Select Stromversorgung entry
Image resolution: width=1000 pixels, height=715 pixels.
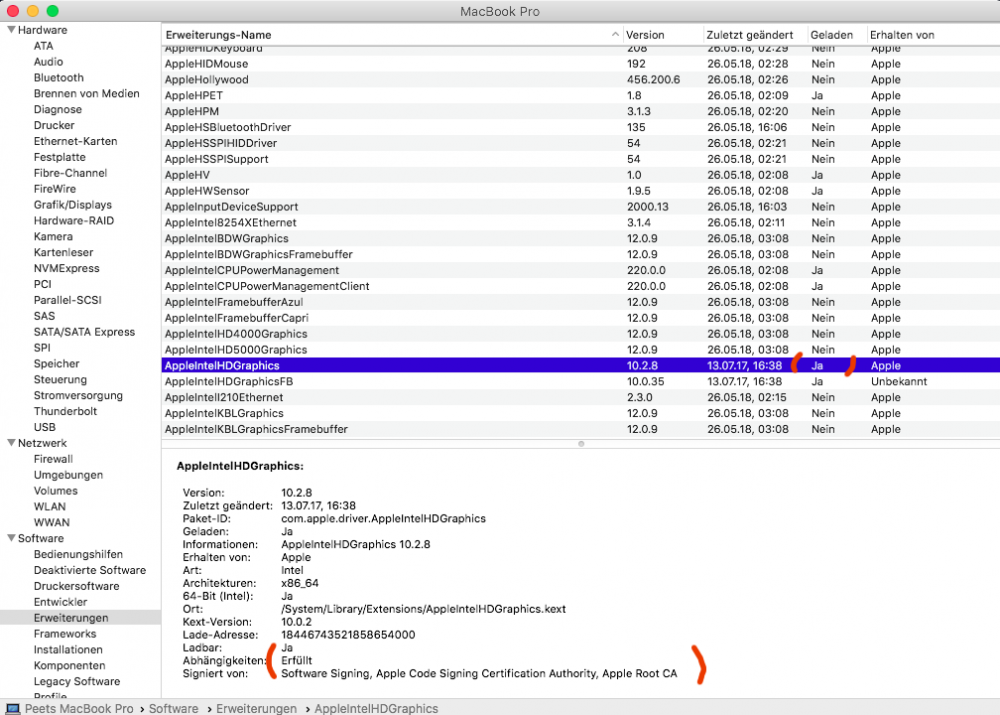pos(78,395)
